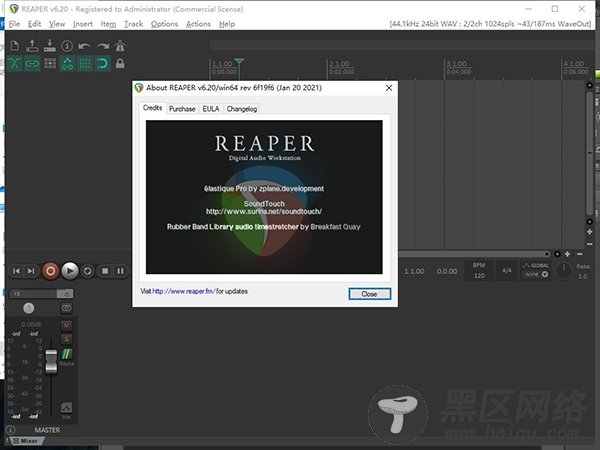The width and height of the screenshot is (600, 450).
Task: Toggle the locking padlock icon
Action: (x=120, y=63)
